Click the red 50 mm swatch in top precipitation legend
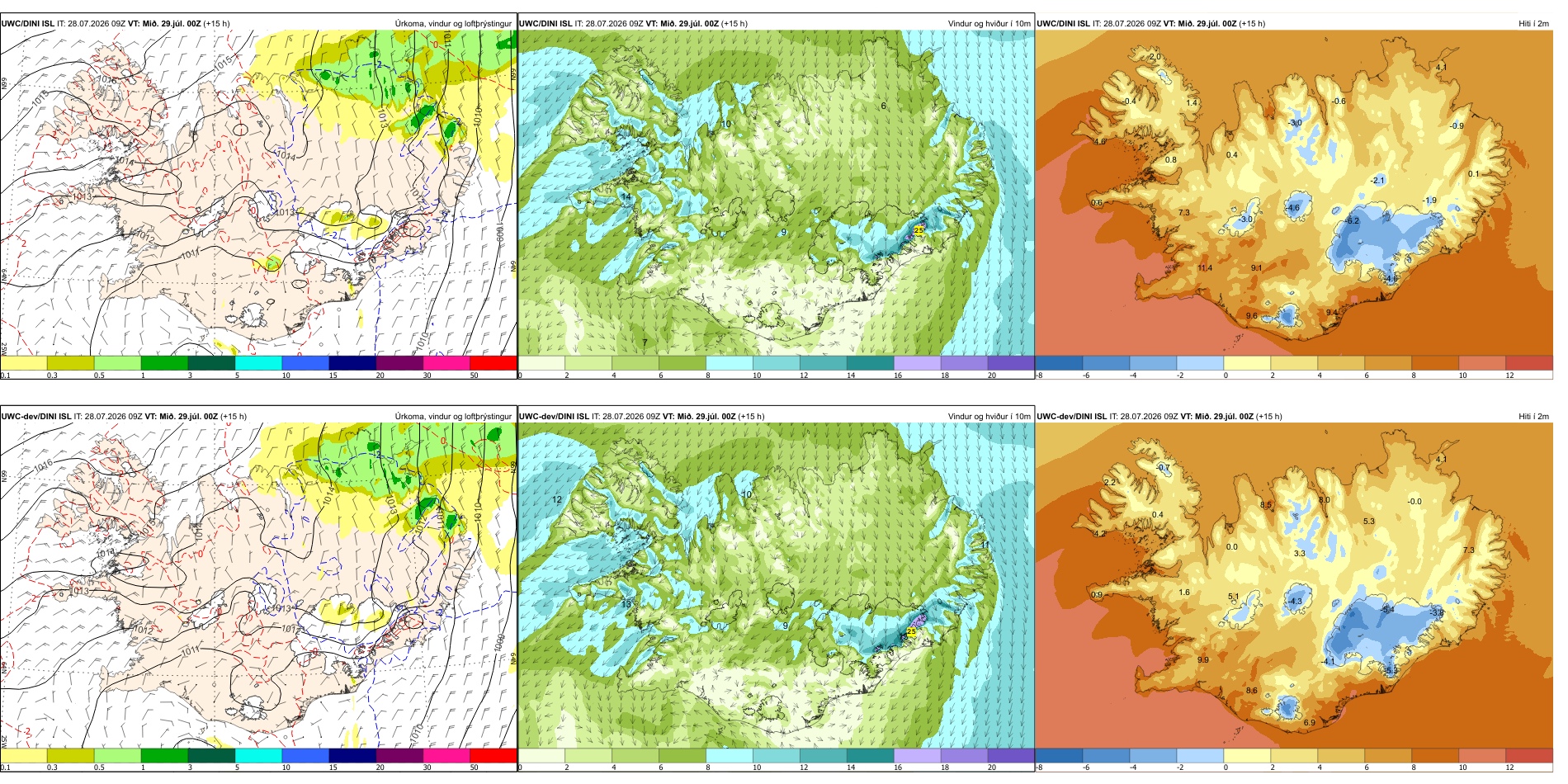 coord(493,362)
